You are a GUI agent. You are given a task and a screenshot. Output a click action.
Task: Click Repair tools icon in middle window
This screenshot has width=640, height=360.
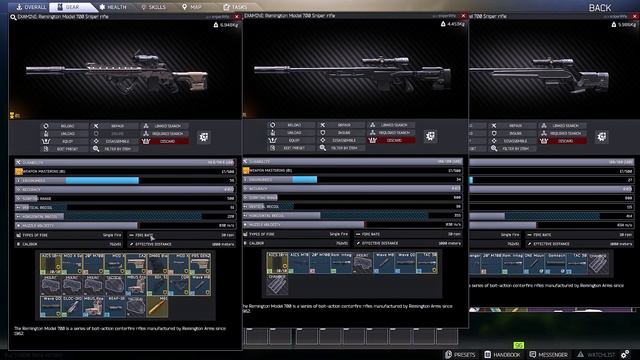coord(323,125)
